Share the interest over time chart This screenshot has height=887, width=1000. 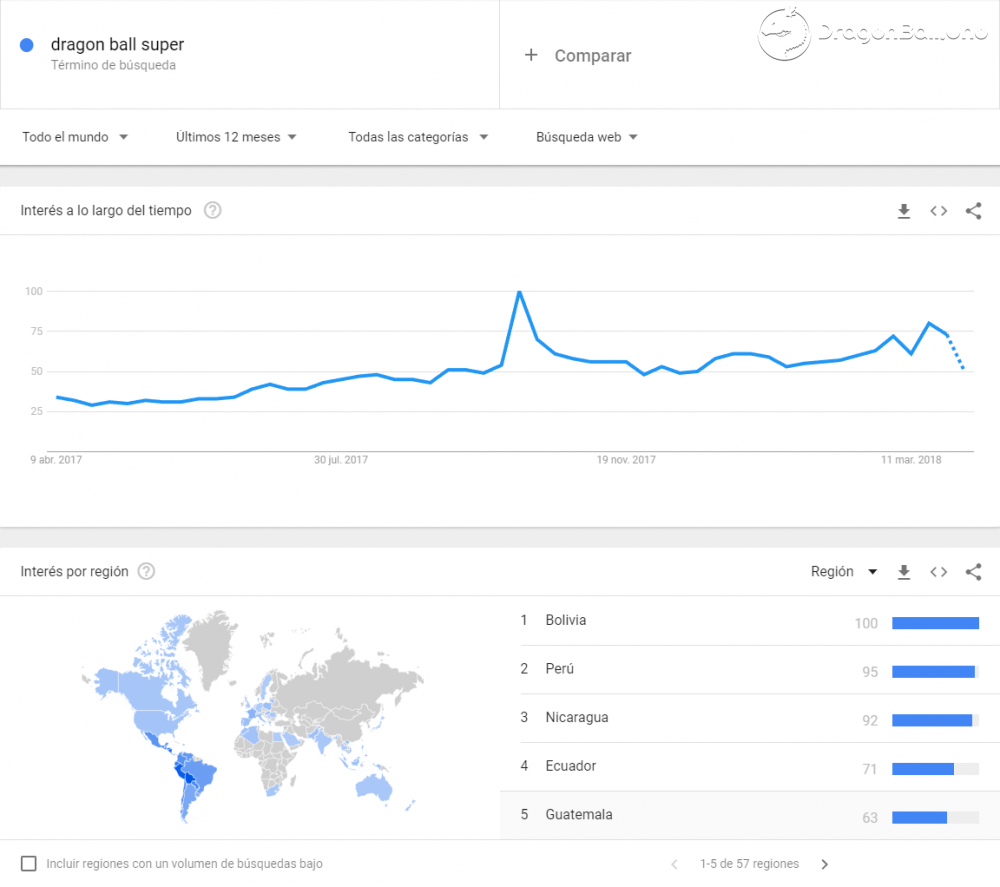(x=973, y=211)
